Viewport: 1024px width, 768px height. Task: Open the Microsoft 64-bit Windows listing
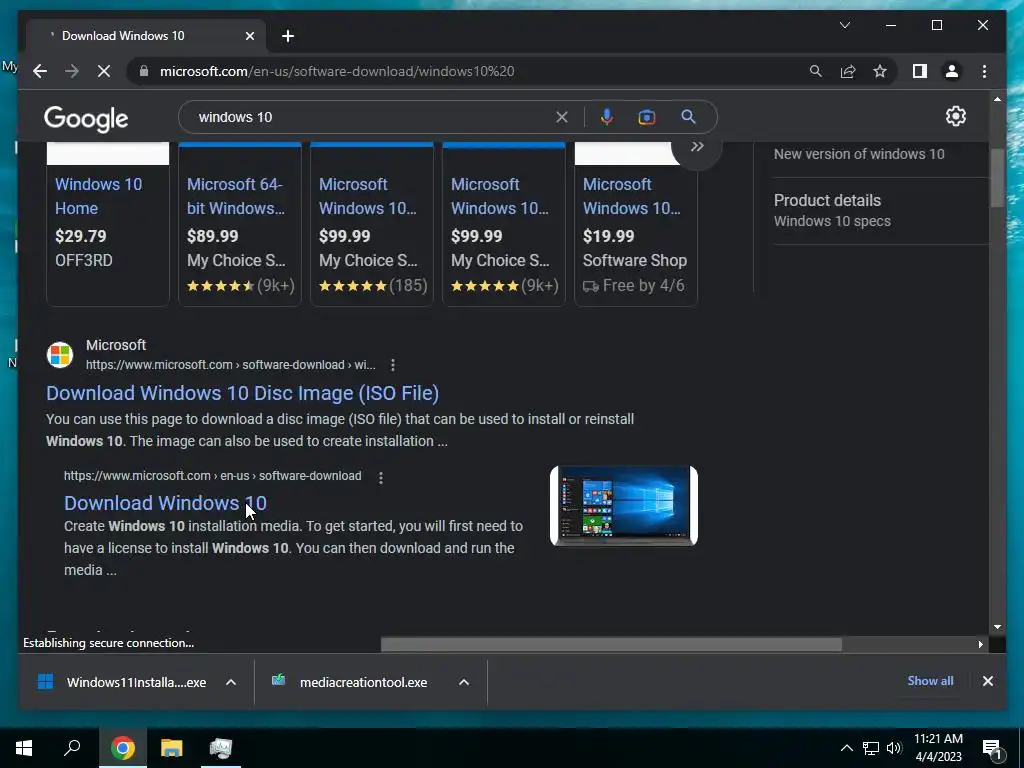236,196
